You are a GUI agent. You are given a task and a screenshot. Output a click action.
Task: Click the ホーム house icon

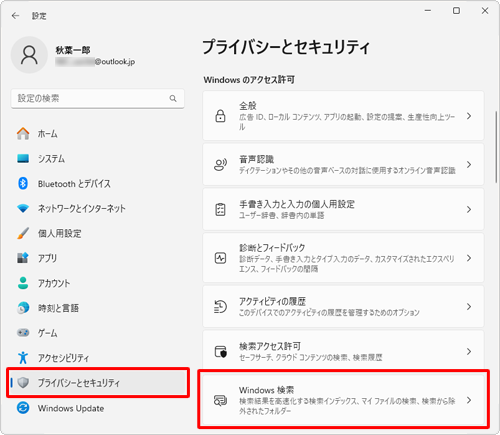[x=23, y=134]
